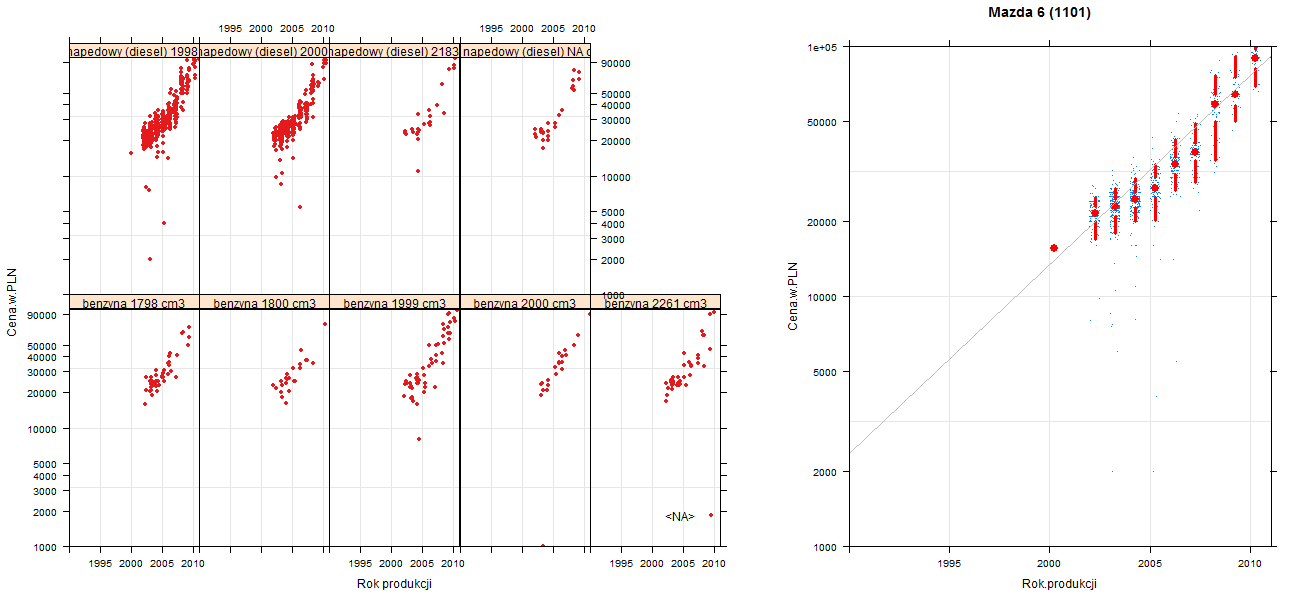Click the "Cena w PLN" label of the panel grid
Image resolution: width=1300 pixels, height=600 pixels.
pos(12,304)
